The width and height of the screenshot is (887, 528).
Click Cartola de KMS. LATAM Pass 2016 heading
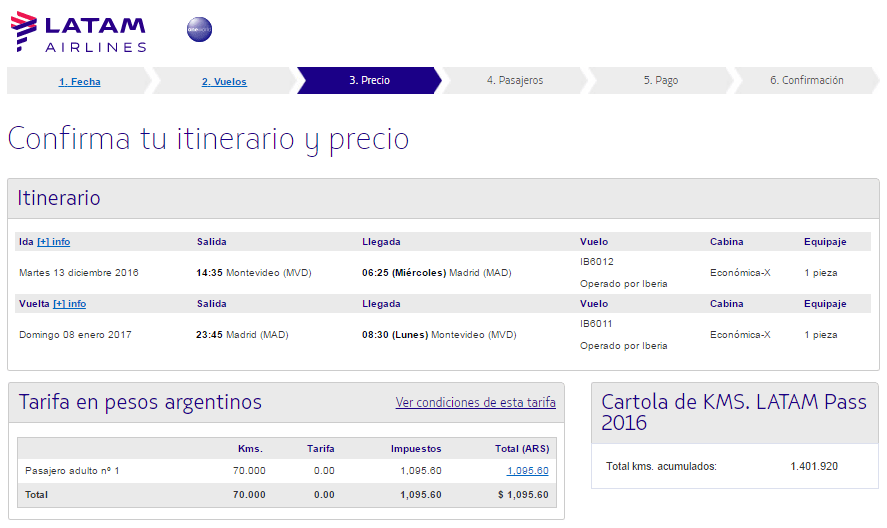click(734, 413)
